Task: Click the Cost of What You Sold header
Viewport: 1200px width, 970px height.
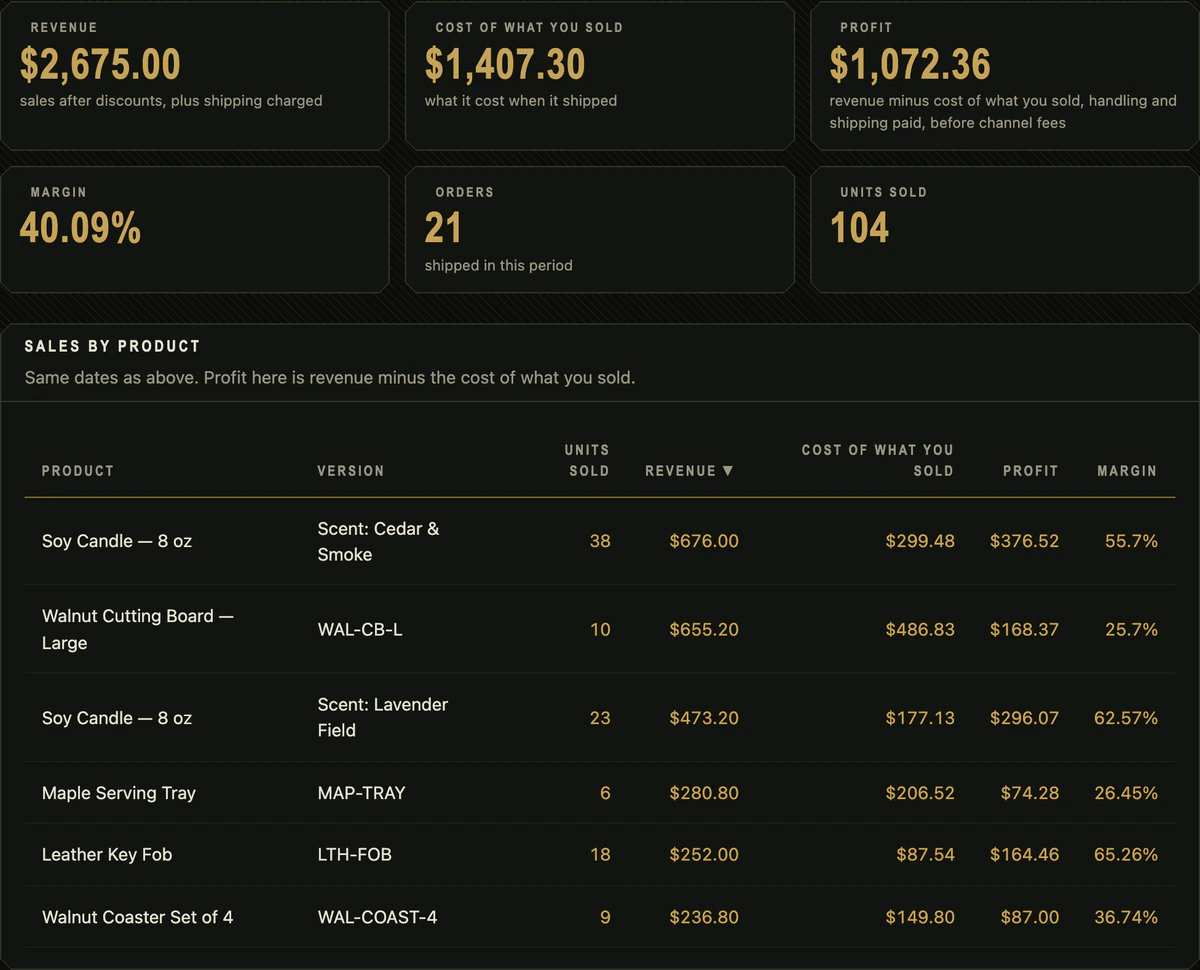Action: coord(877,460)
